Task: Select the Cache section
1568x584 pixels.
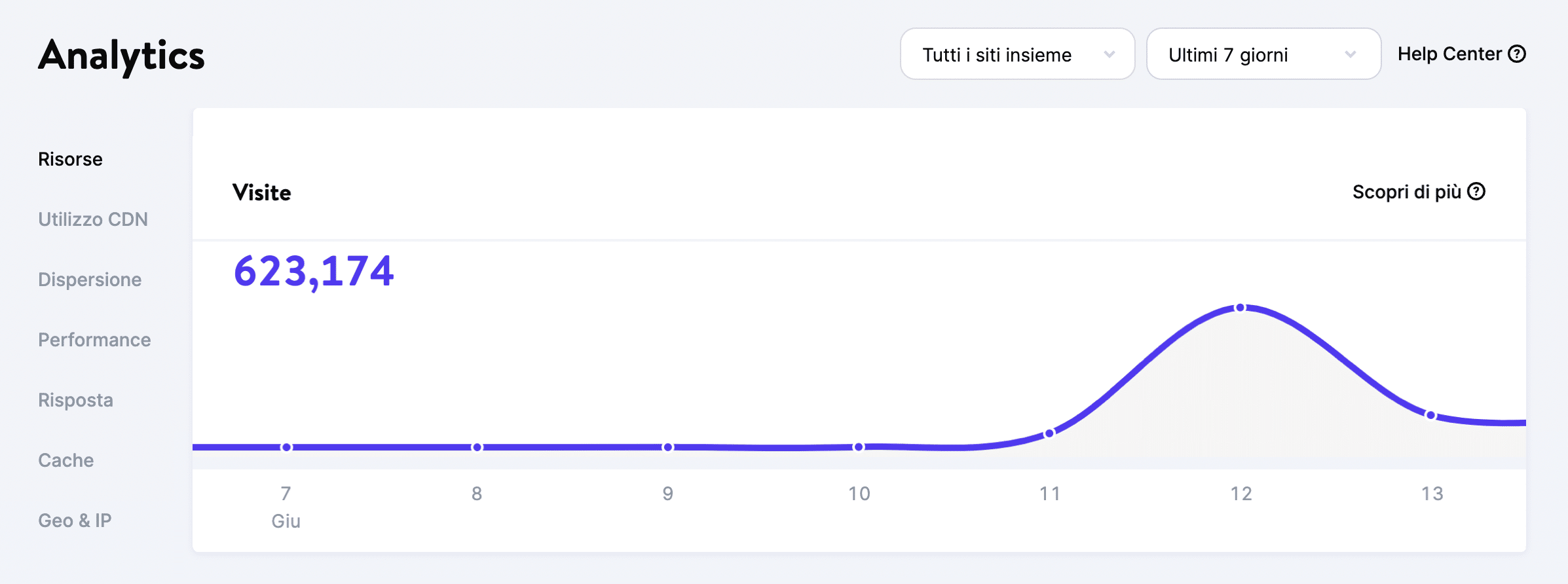Action: (x=65, y=460)
